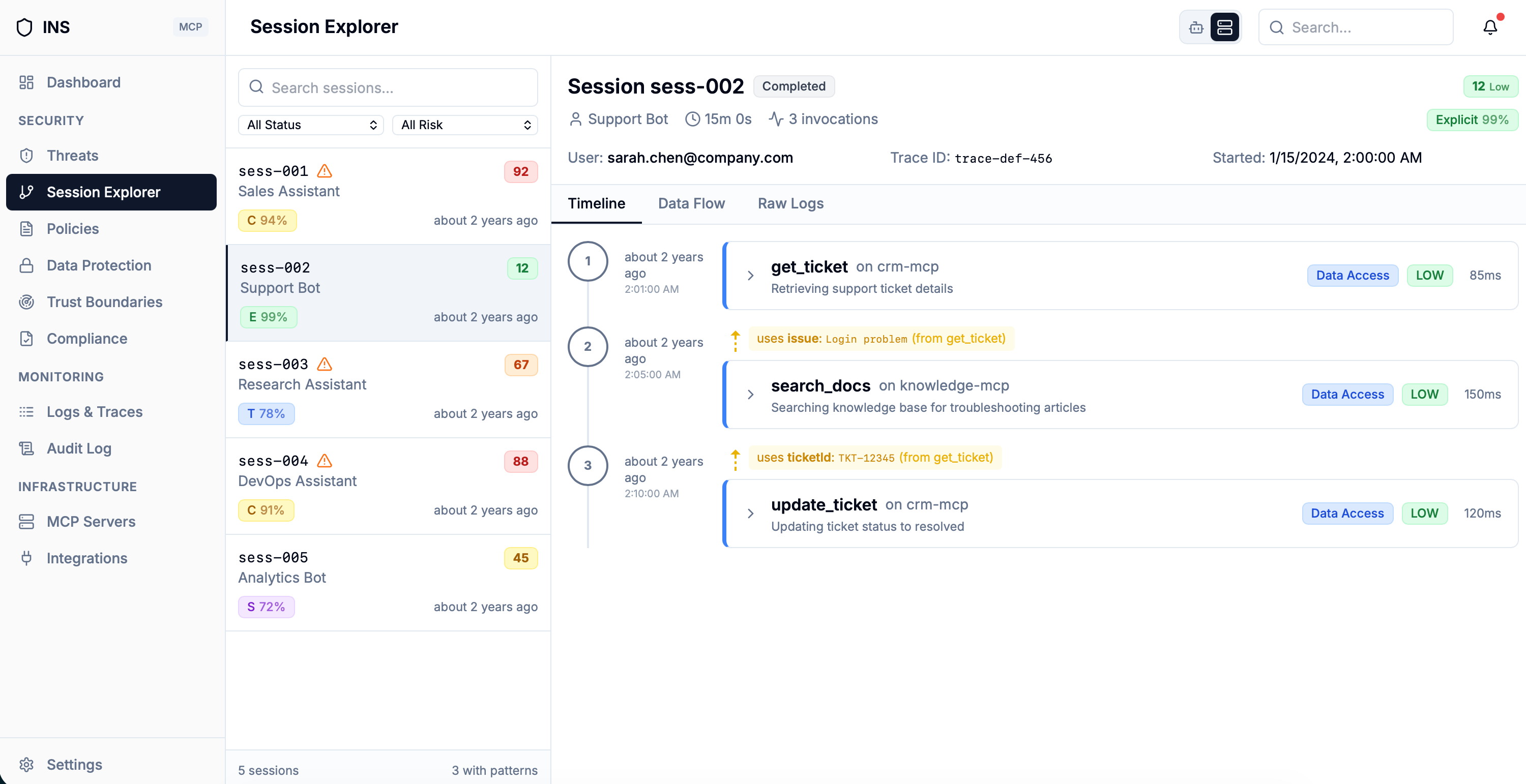Click timeline step marker 1

(588, 261)
